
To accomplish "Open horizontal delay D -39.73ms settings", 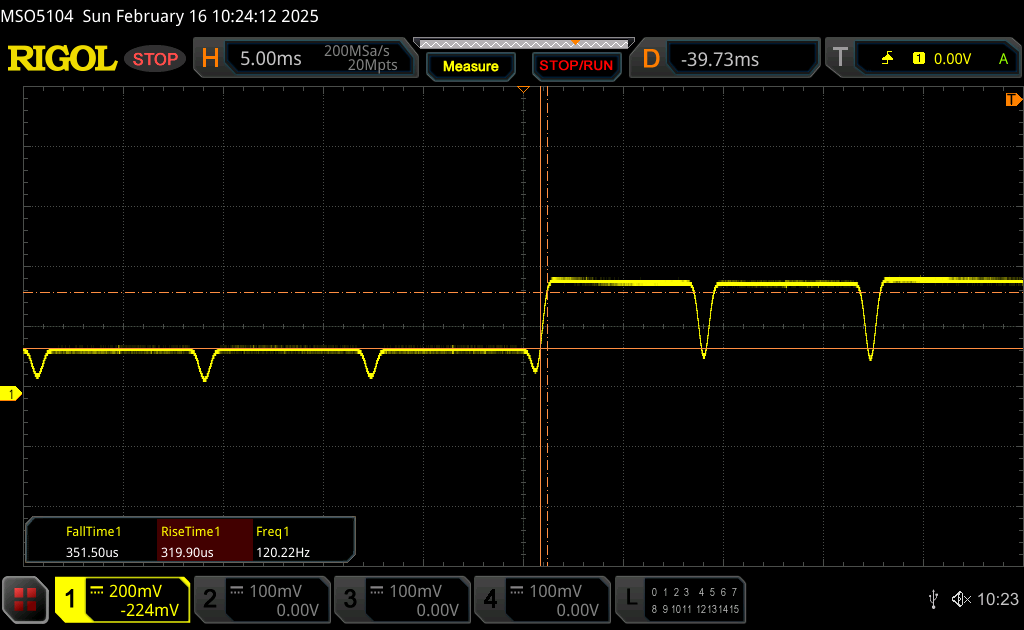I will pos(724,59).
